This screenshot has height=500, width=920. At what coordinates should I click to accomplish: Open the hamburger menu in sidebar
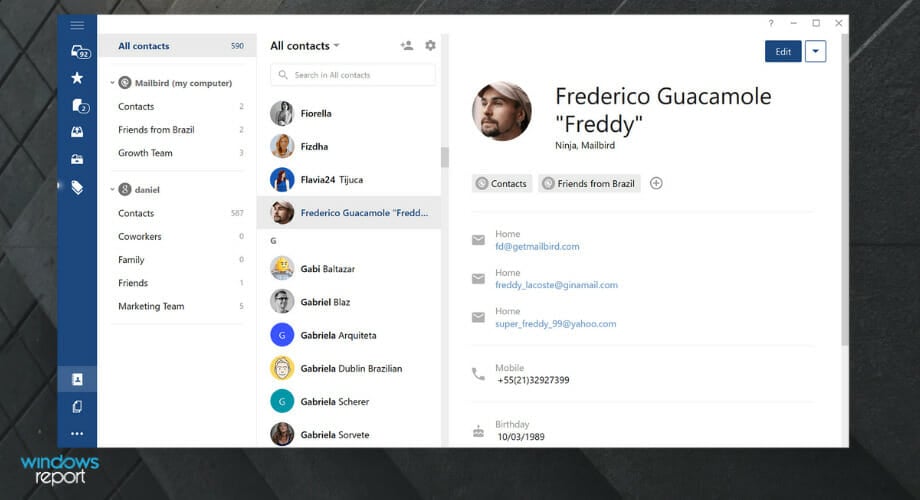[77, 25]
